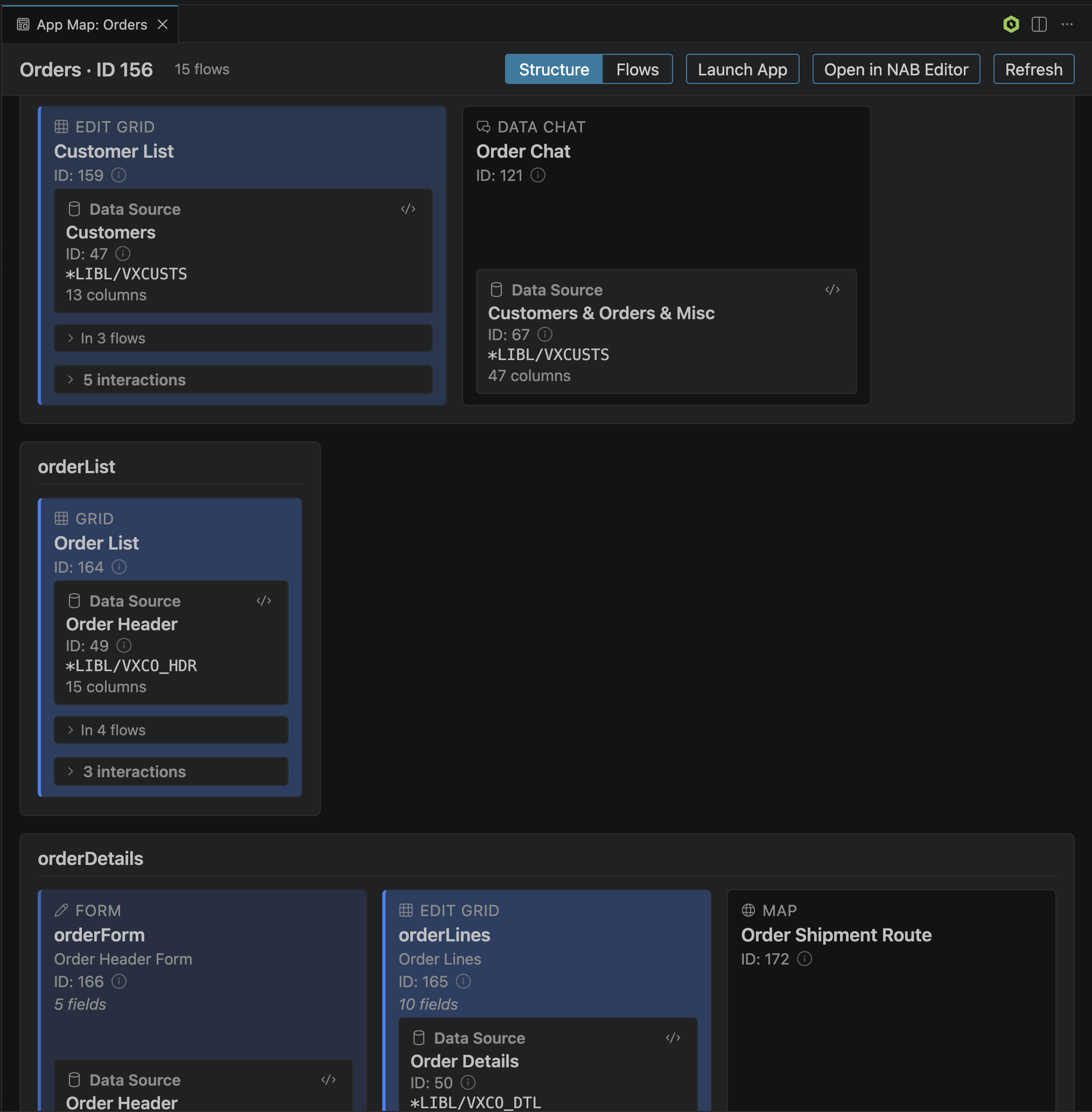Expand 3 interactions under Order List
This screenshot has height=1112, width=1092.
(x=171, y=771)
